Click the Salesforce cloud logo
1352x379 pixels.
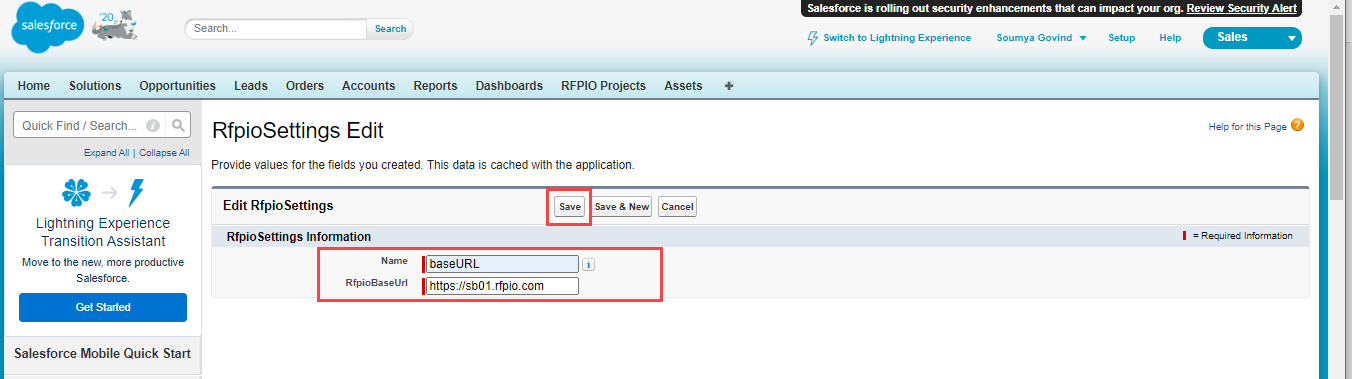[45, 31]
